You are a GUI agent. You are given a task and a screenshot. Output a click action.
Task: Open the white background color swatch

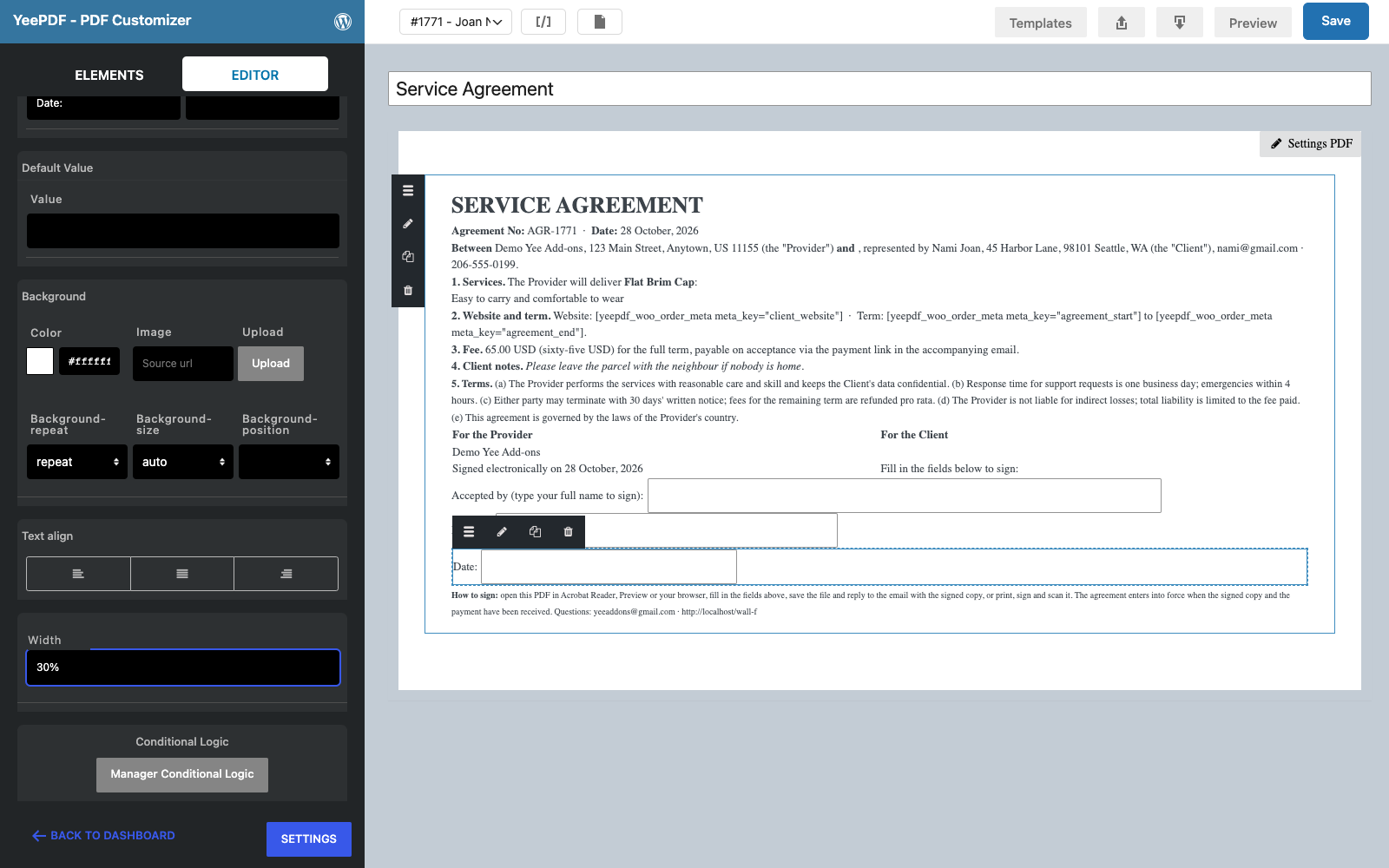40,361
